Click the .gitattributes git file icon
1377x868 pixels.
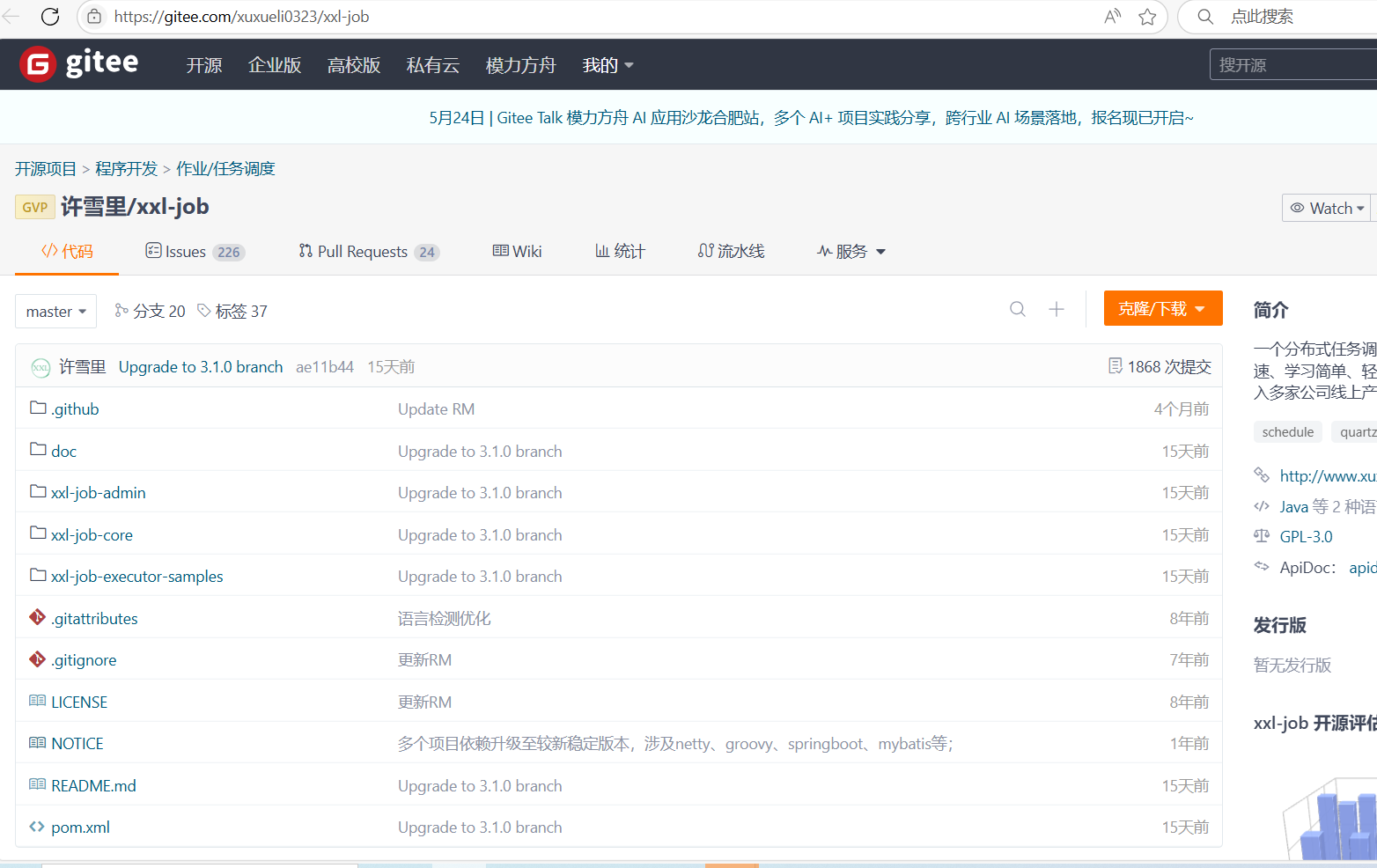tap(37, 617)
